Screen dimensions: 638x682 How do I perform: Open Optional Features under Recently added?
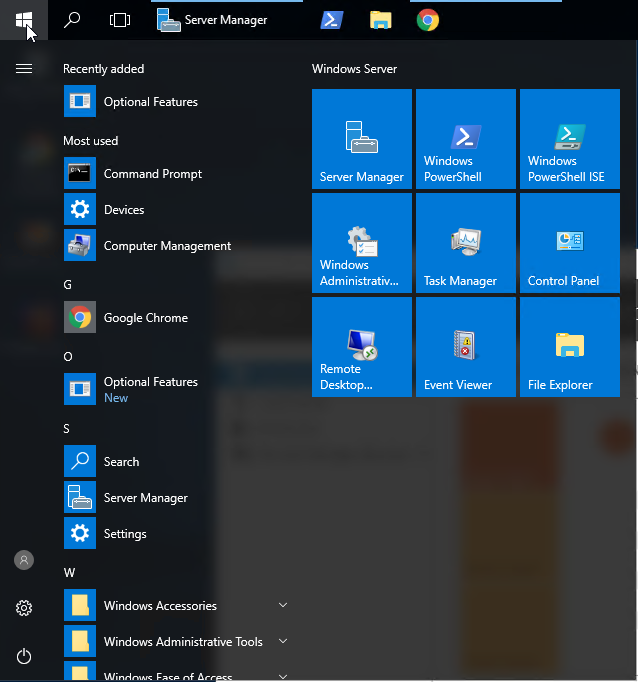(177, 101)
